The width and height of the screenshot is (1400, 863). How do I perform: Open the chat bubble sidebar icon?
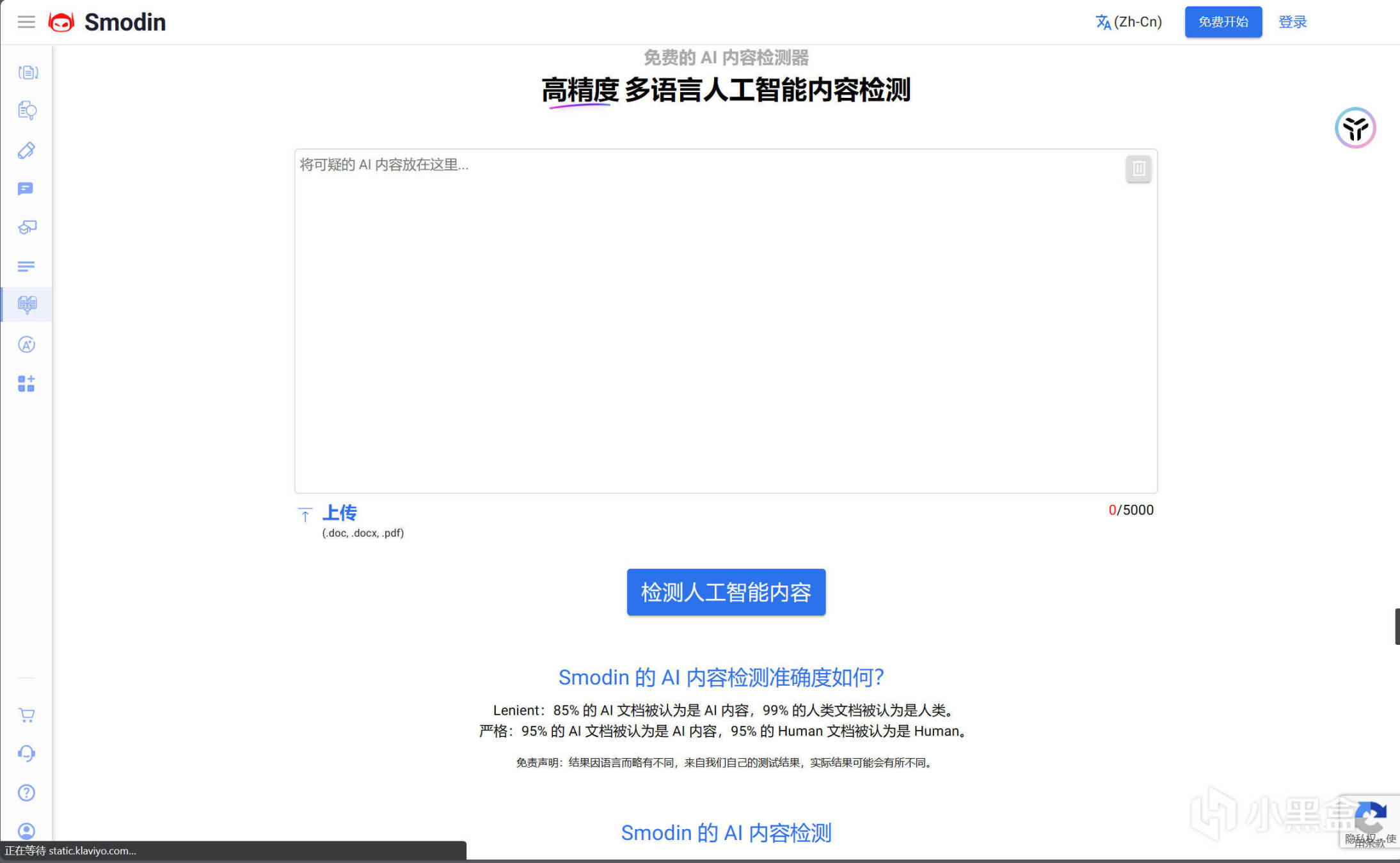[x=26, y=189]
